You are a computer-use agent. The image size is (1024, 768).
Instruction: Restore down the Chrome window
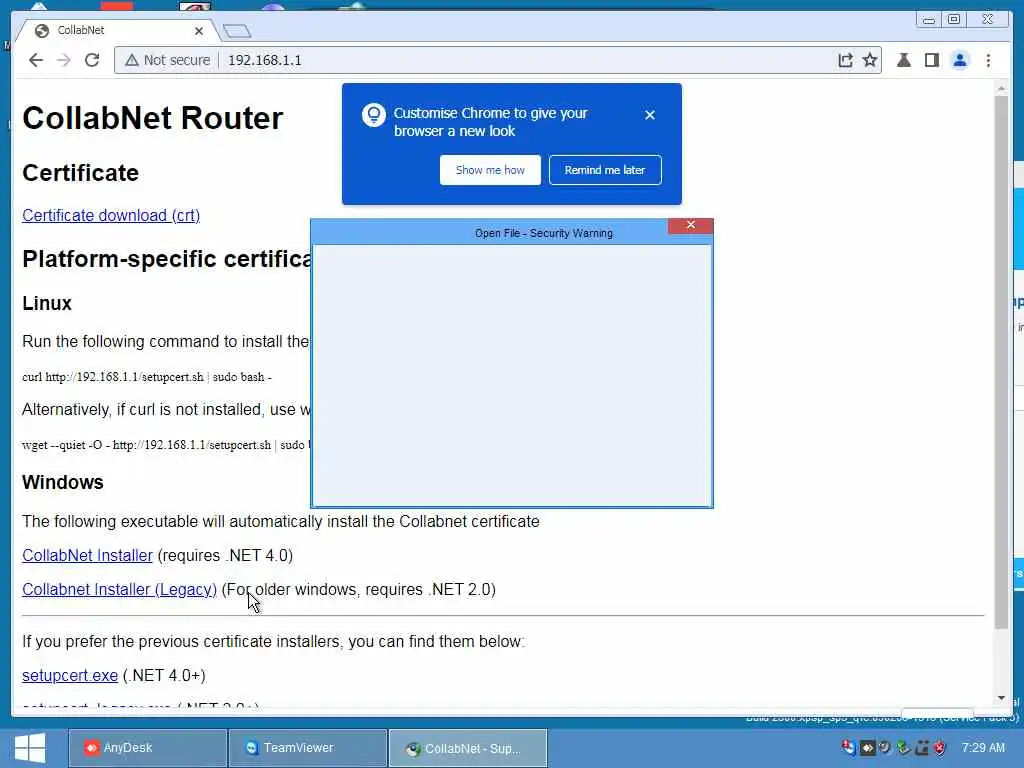click(954, 20)
